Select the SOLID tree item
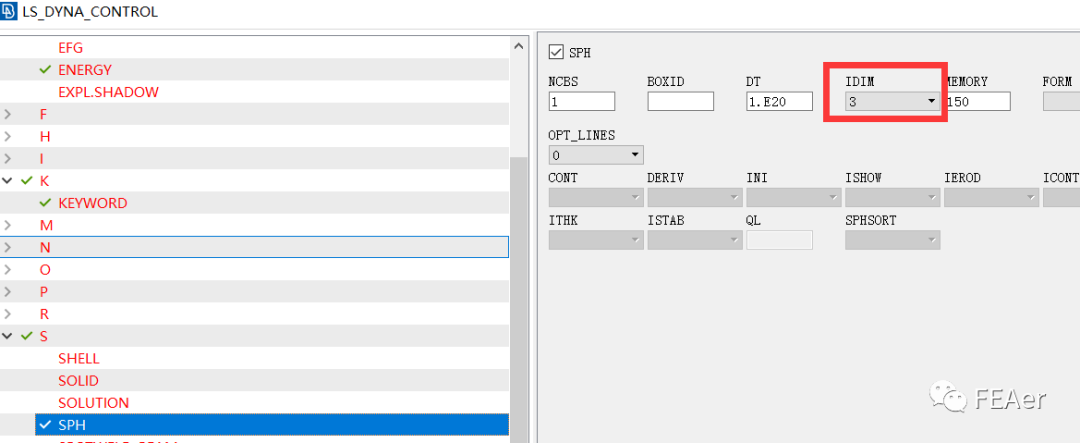This screenshot has height=443, width=1080. 79,381
